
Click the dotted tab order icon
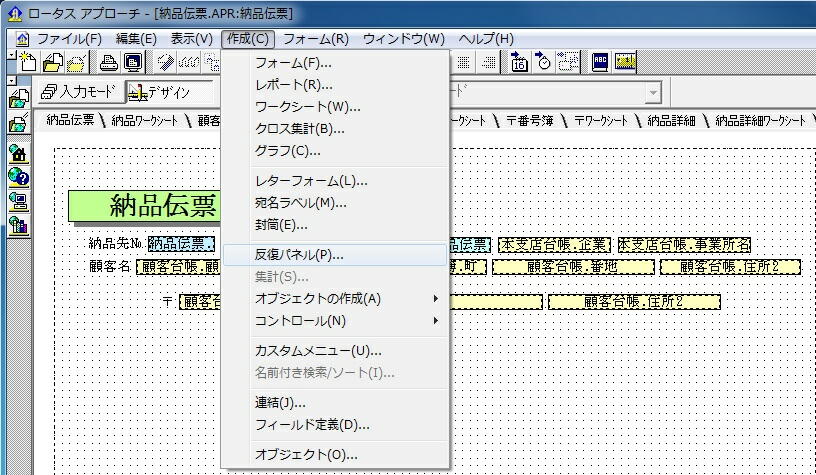(568, 62)
